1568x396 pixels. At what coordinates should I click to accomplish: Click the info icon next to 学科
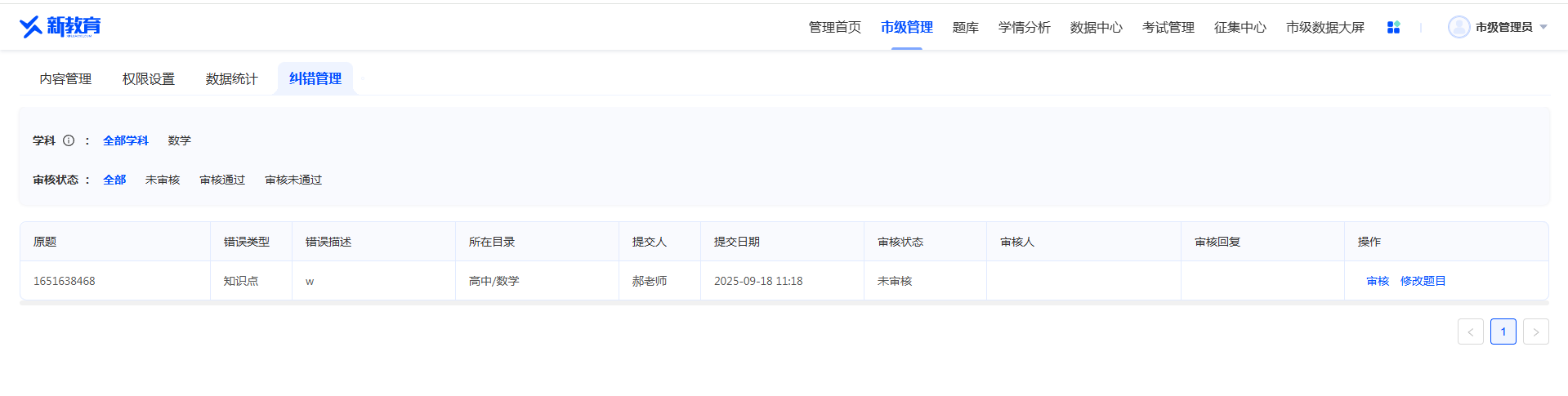click(x=69, y=140)
